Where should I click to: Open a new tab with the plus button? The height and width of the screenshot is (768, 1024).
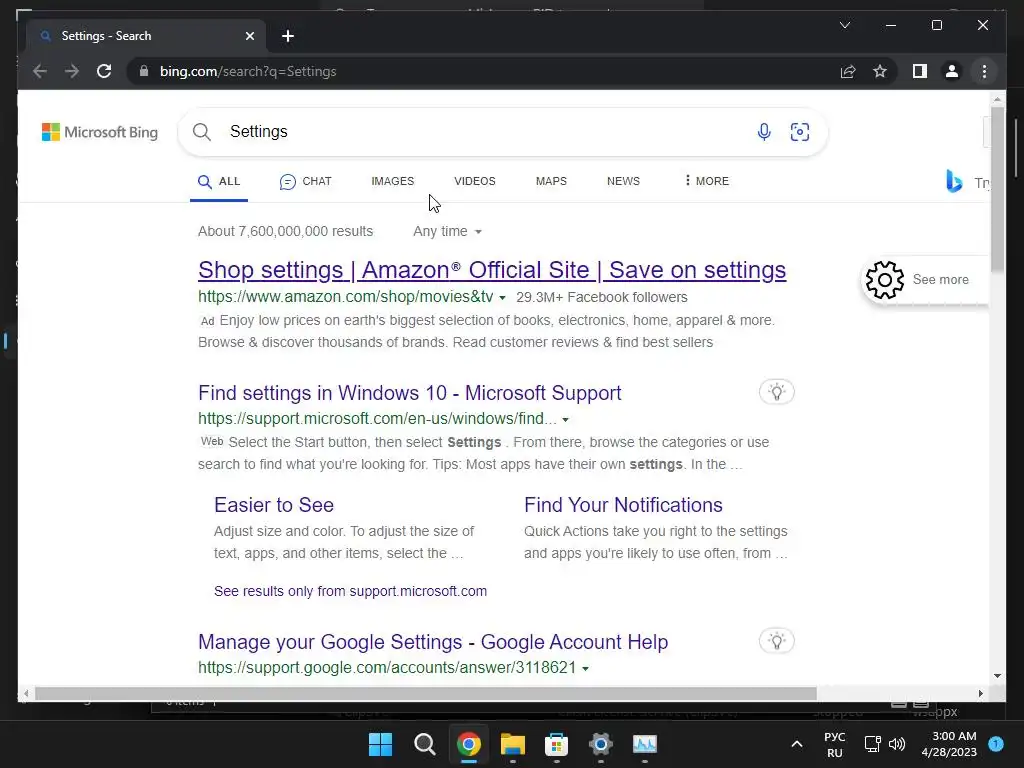pos(287,36)
